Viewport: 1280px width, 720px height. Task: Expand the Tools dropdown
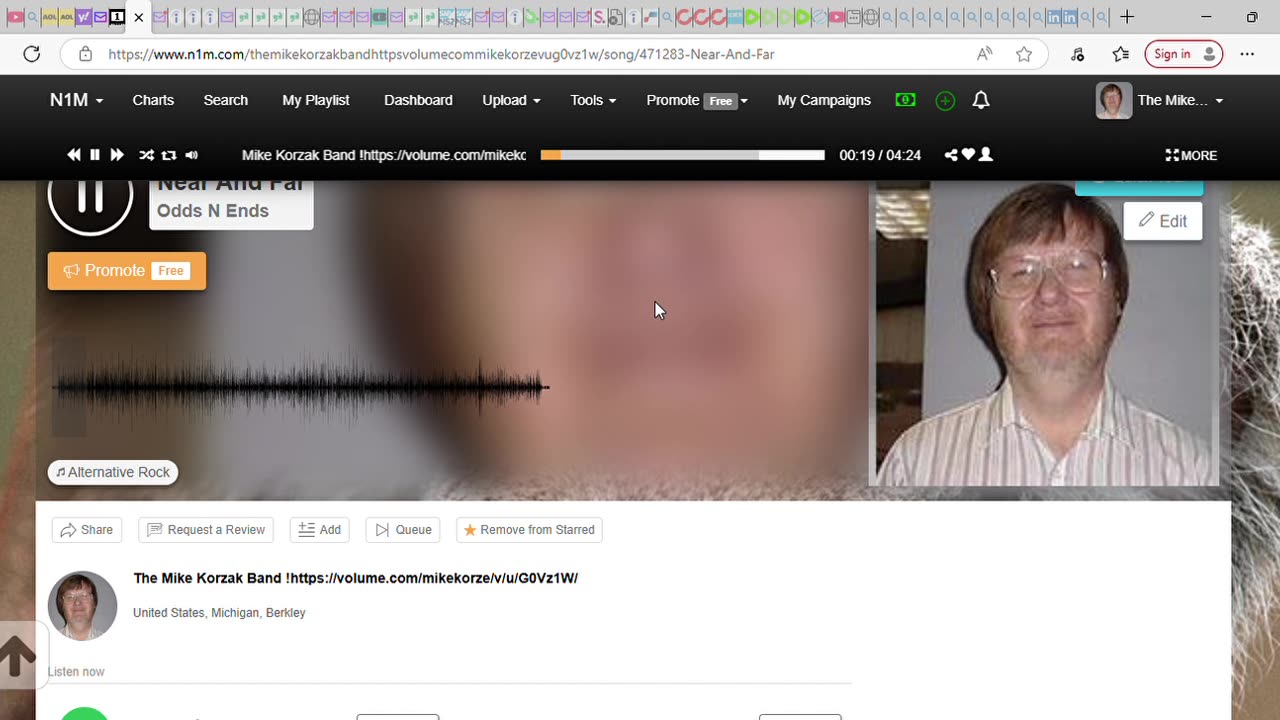tap(593, 100)
